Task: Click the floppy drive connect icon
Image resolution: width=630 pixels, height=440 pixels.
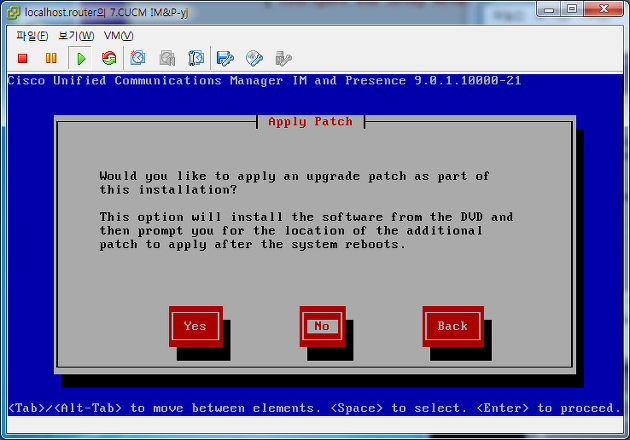Action: click(x=225, y=59)
